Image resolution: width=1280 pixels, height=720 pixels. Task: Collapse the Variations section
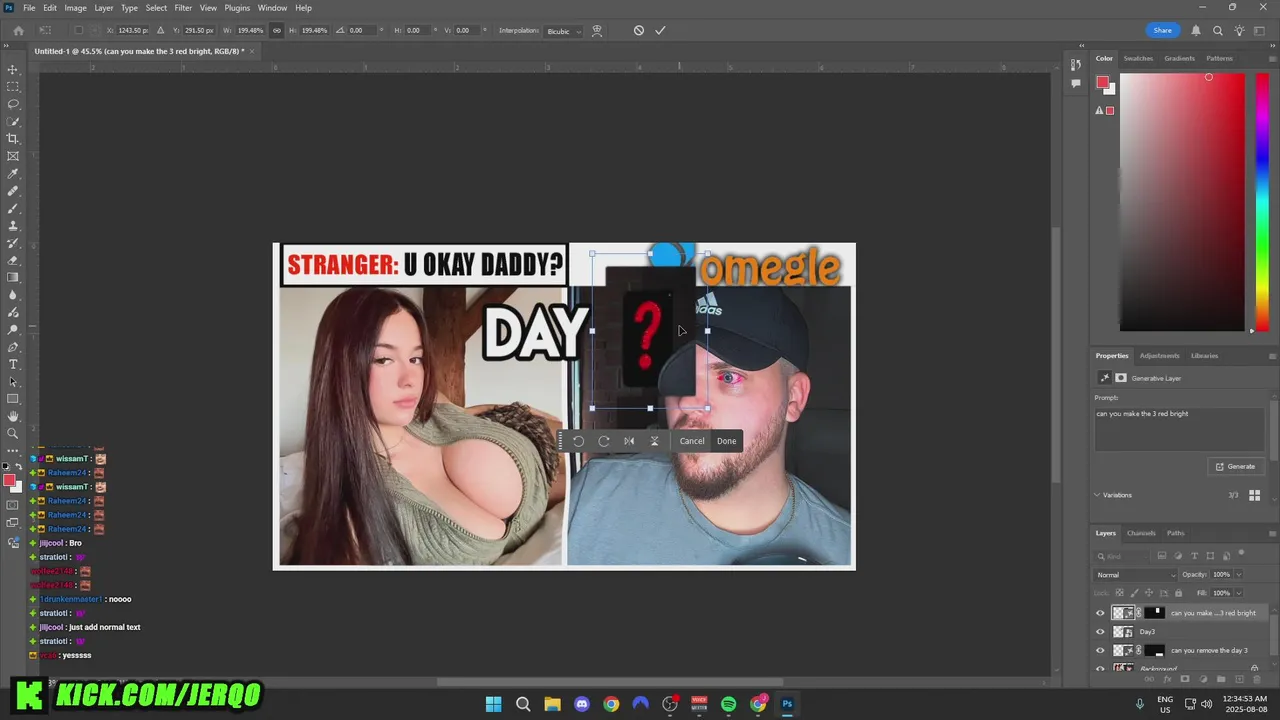pos(1097,495)
